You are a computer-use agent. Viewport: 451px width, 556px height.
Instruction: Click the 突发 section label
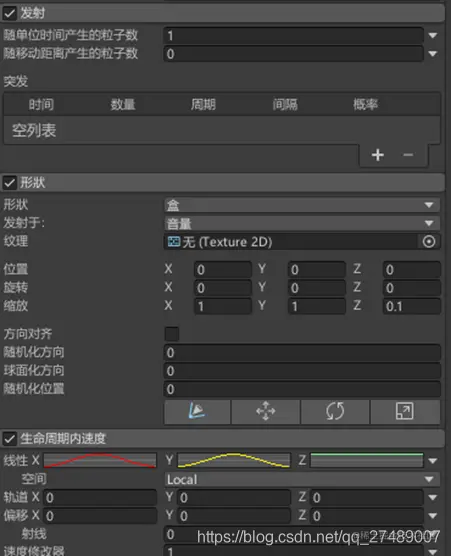click(16, 81)
